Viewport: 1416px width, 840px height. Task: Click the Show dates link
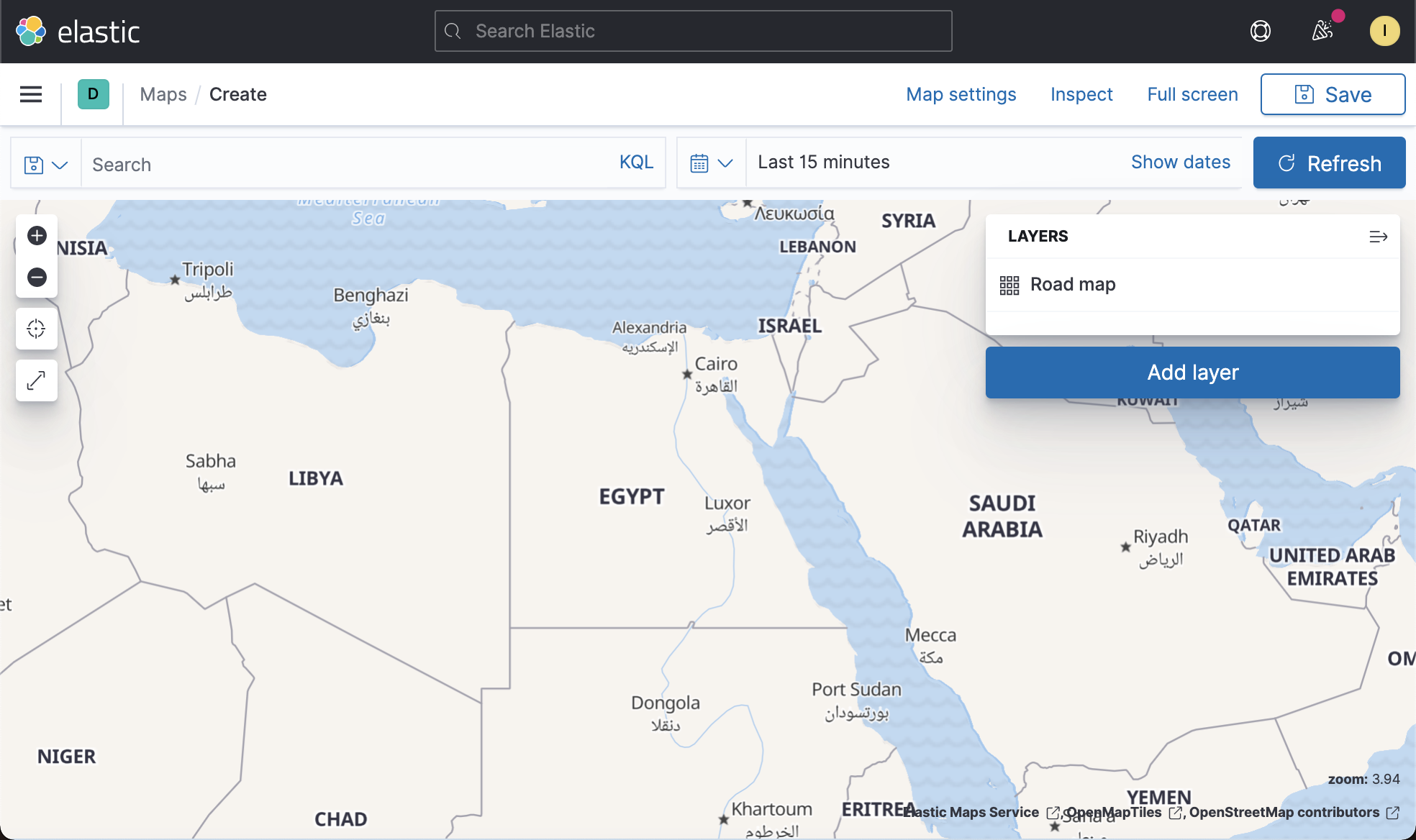click(1181, 162)
